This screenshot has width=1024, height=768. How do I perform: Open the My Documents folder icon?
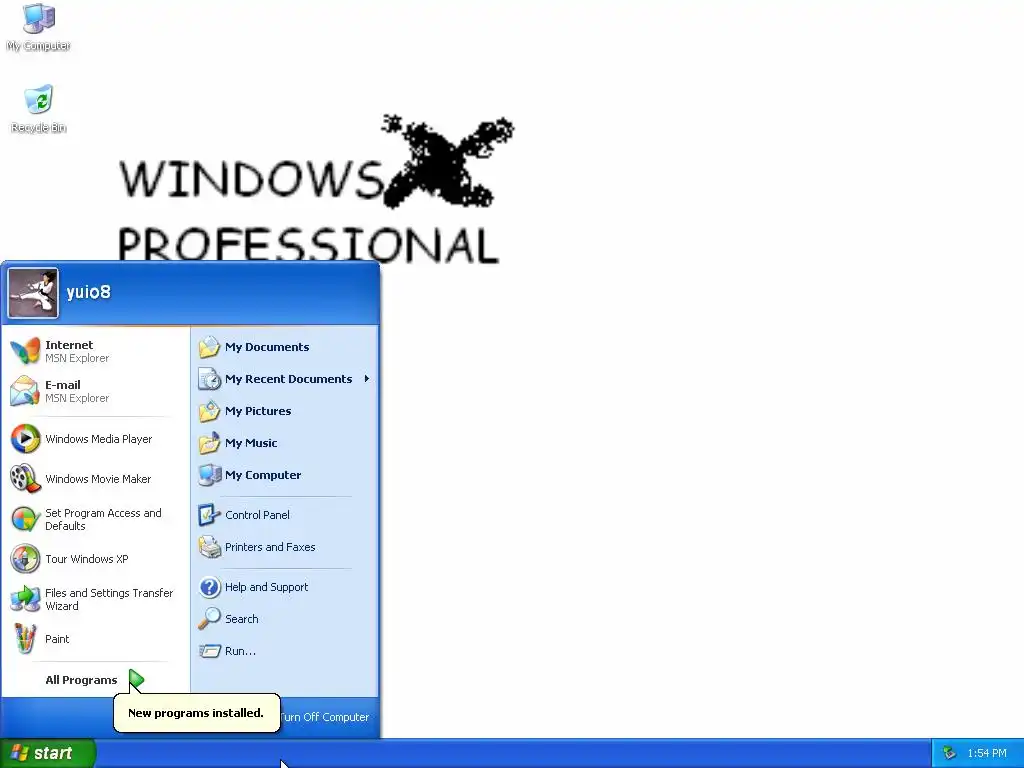coord(210,347)
